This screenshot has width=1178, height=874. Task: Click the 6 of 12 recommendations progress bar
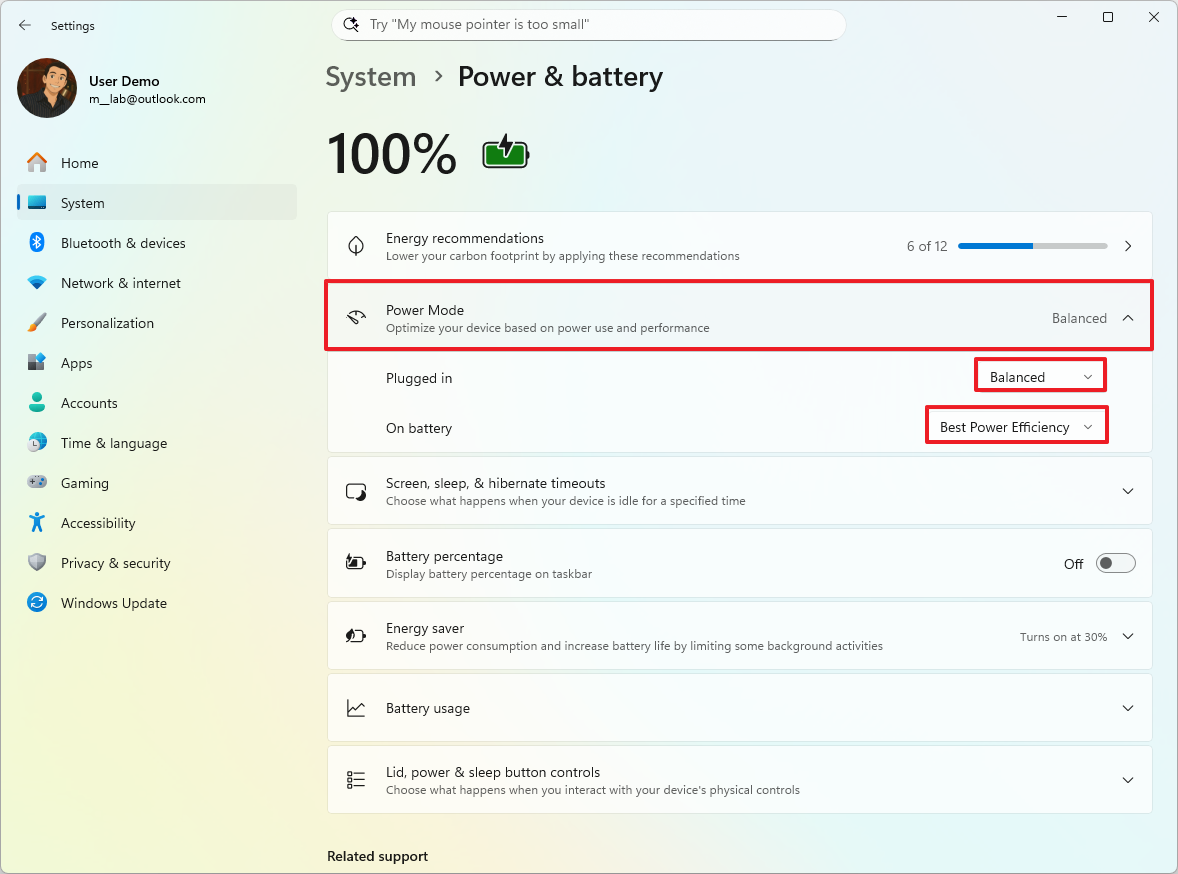tap(1032, 245)
